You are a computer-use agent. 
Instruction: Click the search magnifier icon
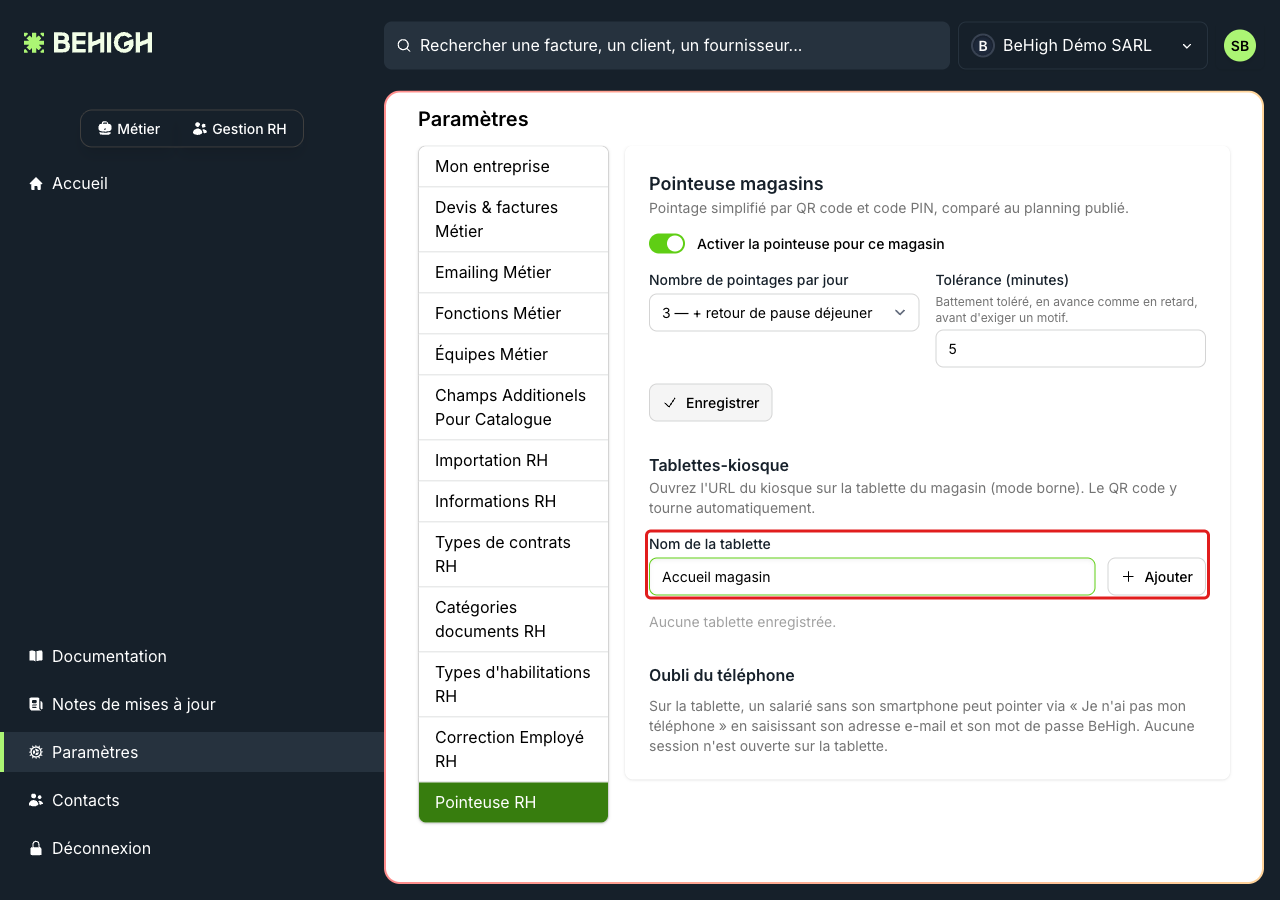tap(404, 46)
